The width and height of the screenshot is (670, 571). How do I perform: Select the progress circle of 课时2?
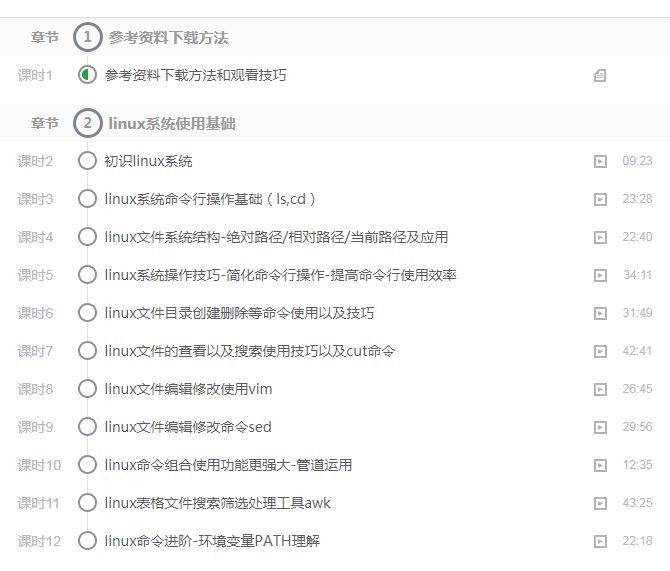tap(87, 161)
